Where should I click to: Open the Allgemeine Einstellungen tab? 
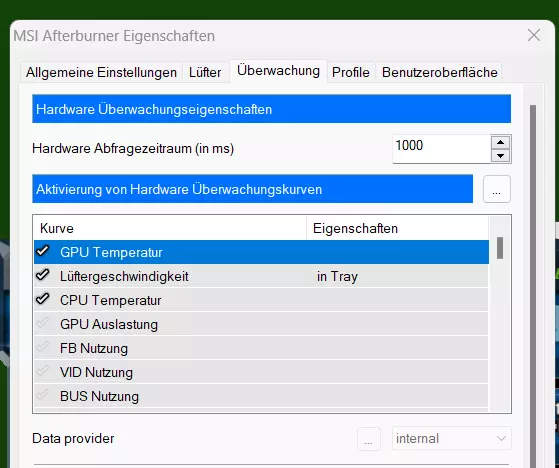101,72
